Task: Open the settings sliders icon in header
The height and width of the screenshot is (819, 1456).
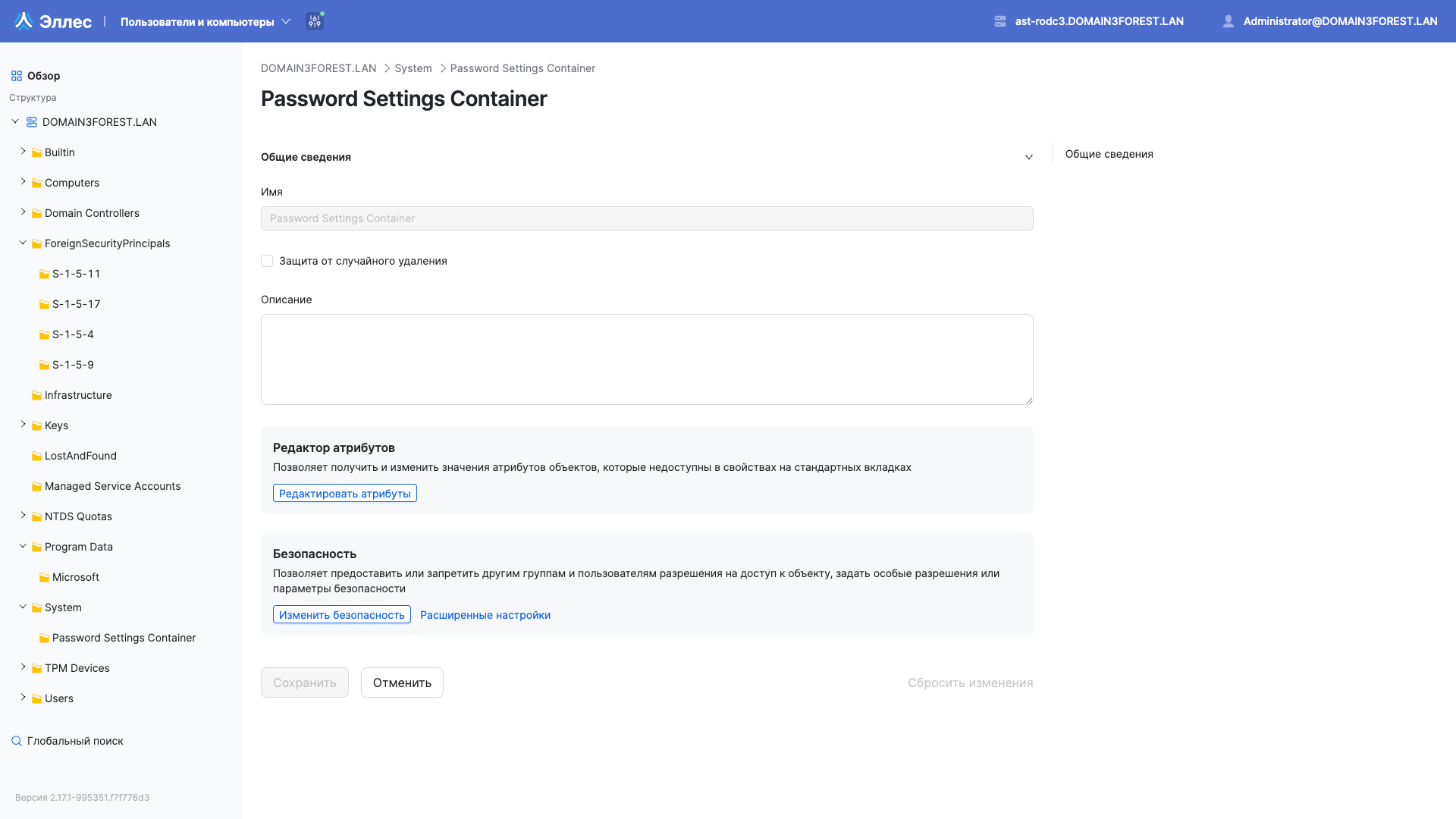Action: [x=315, y=21]
